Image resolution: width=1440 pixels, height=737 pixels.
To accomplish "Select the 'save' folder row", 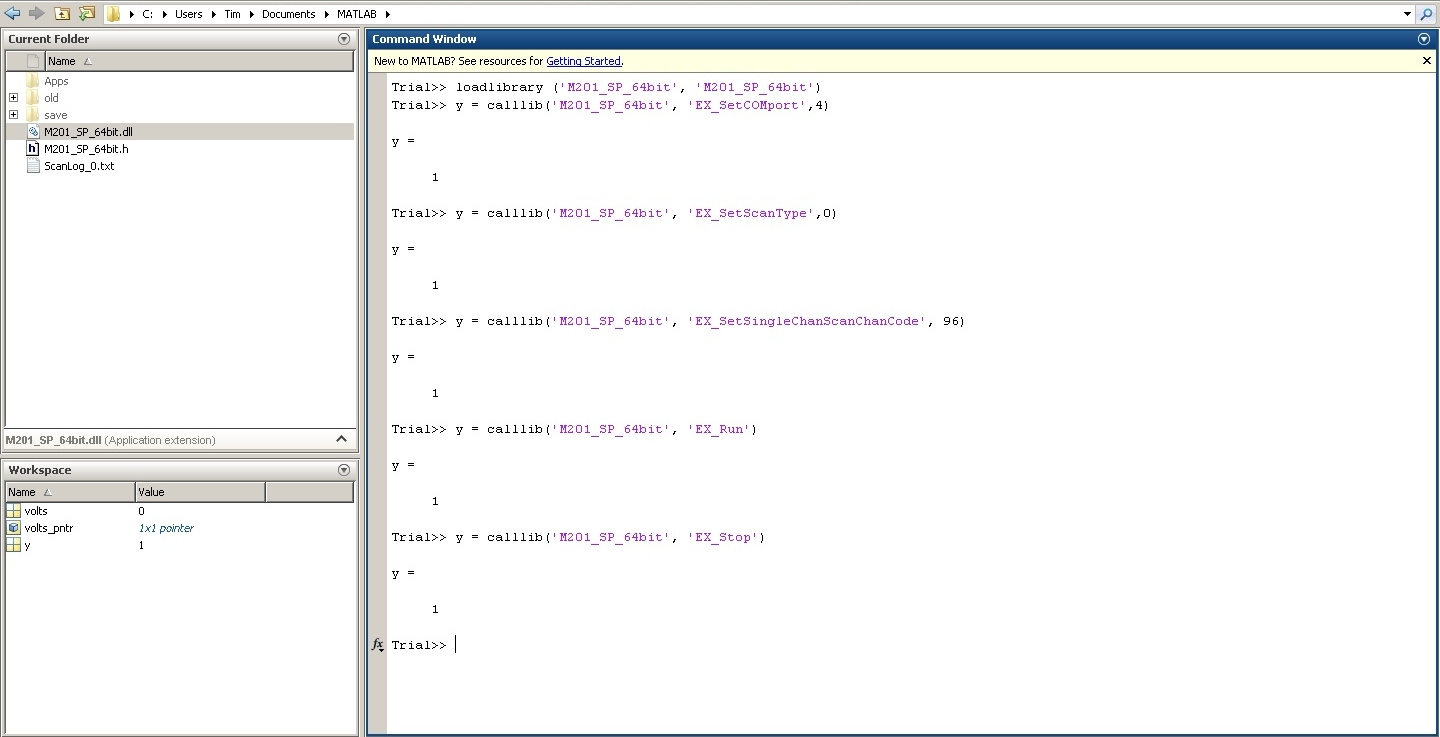I will click(x=180, y=115).
